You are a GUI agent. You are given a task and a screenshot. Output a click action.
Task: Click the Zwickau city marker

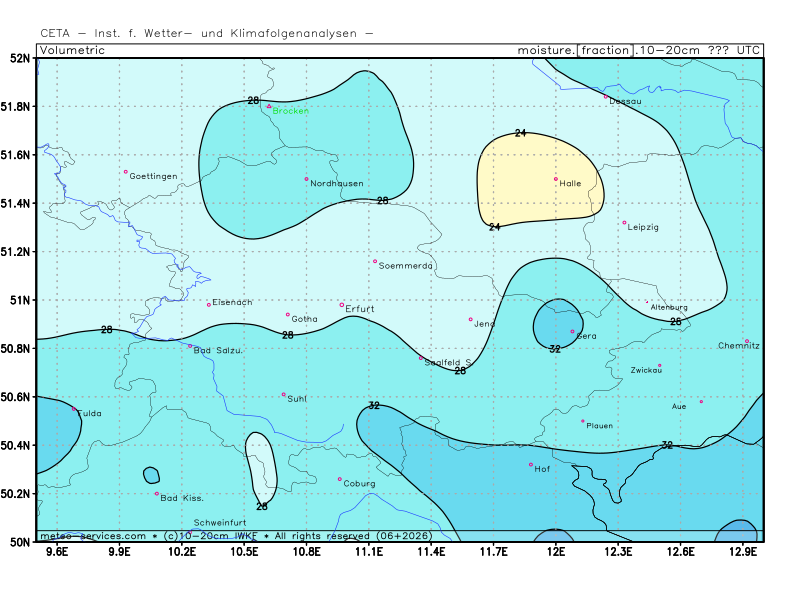659,366
